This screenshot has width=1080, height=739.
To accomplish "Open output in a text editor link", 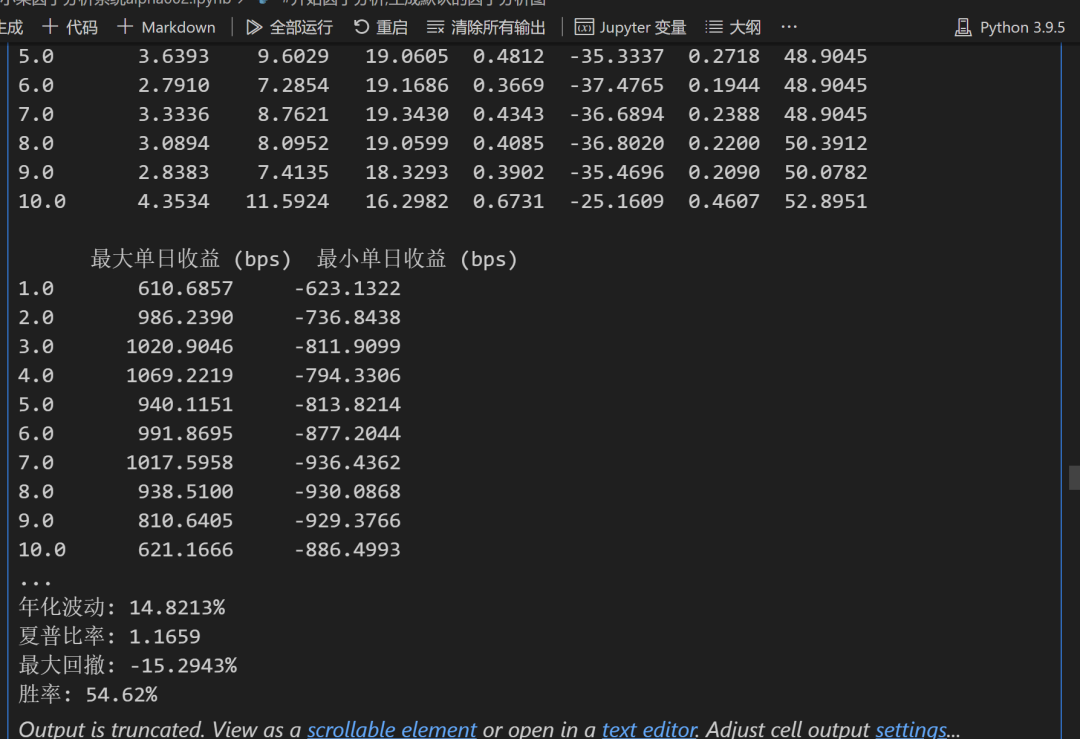I will pos(650,729).
